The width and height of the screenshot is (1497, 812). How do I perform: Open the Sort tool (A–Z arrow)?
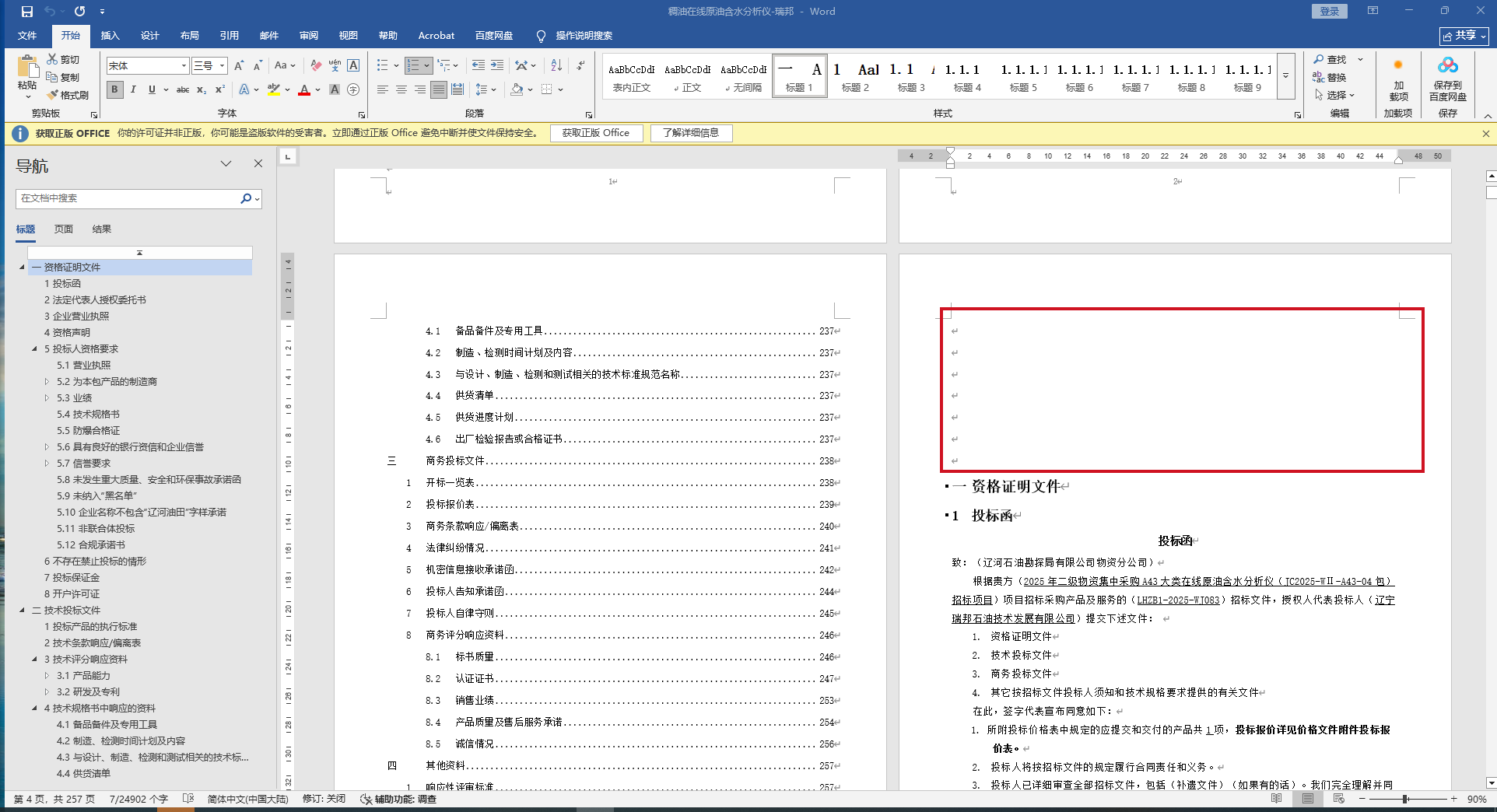tap(556, 66)
